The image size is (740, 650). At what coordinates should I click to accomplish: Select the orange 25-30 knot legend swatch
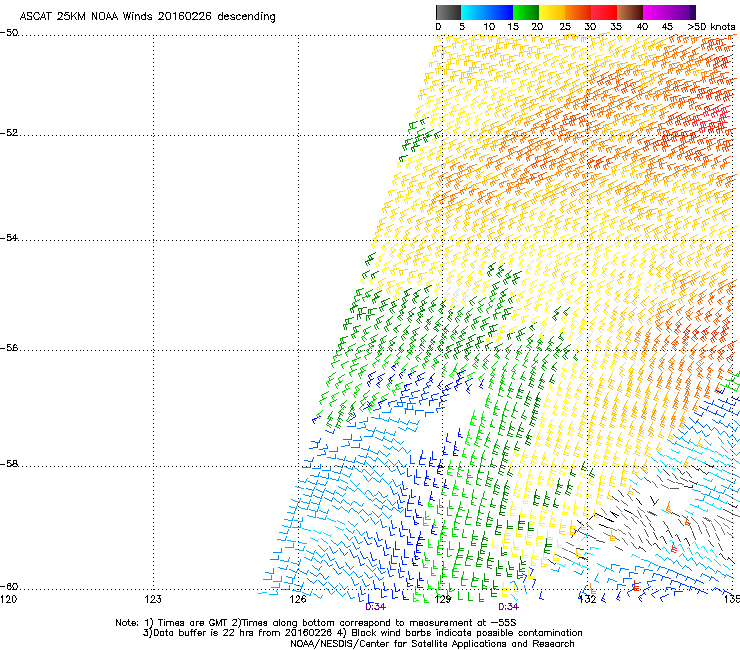(578, 12)
